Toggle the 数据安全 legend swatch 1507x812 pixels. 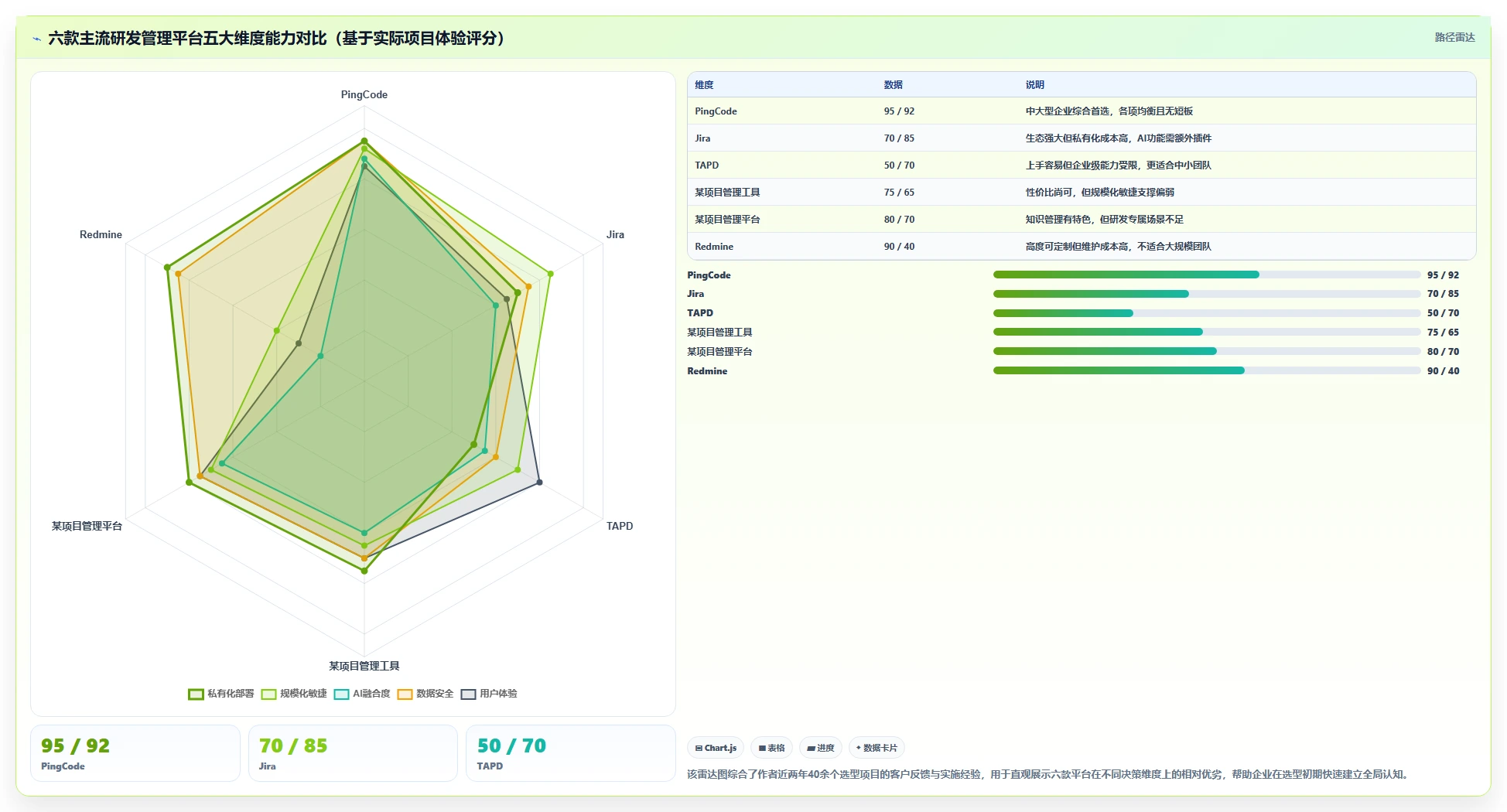[405, 694]
